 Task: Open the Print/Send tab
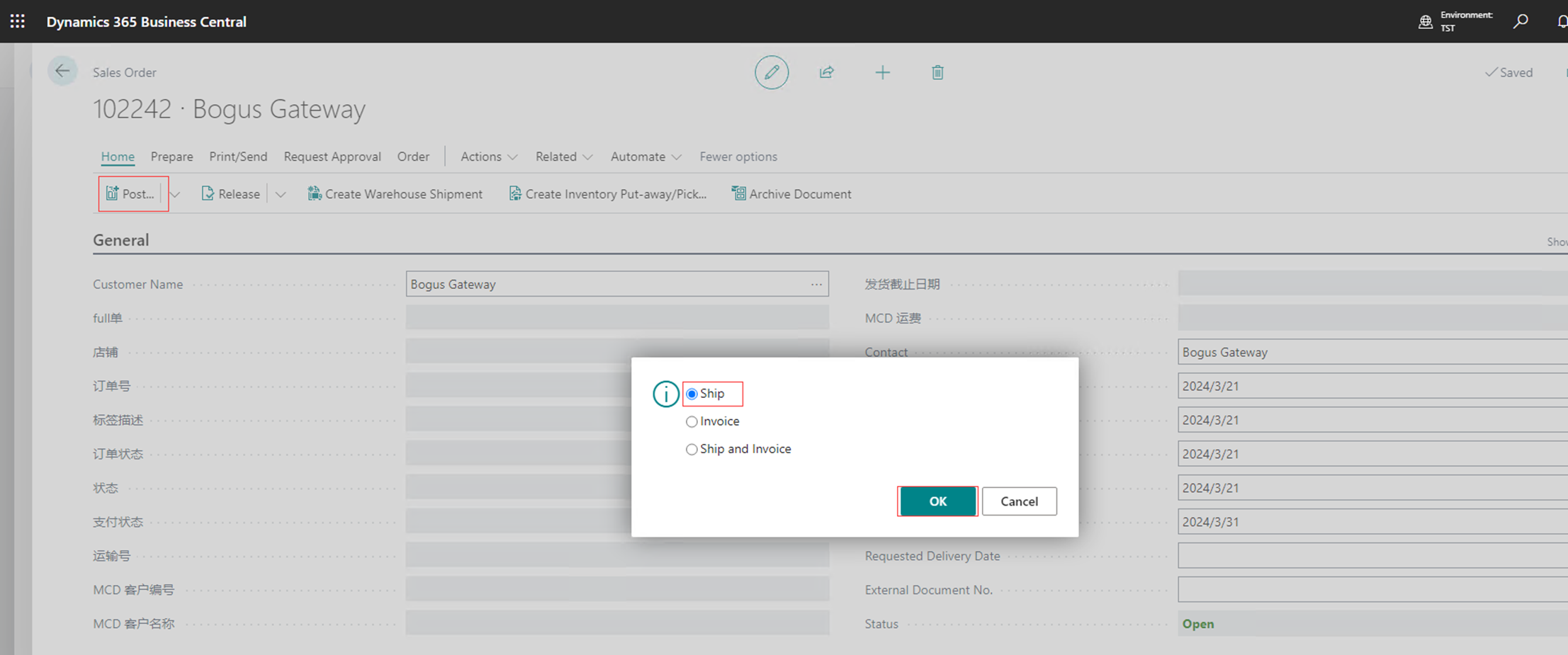pyautogui.click(x=238, y=156)
